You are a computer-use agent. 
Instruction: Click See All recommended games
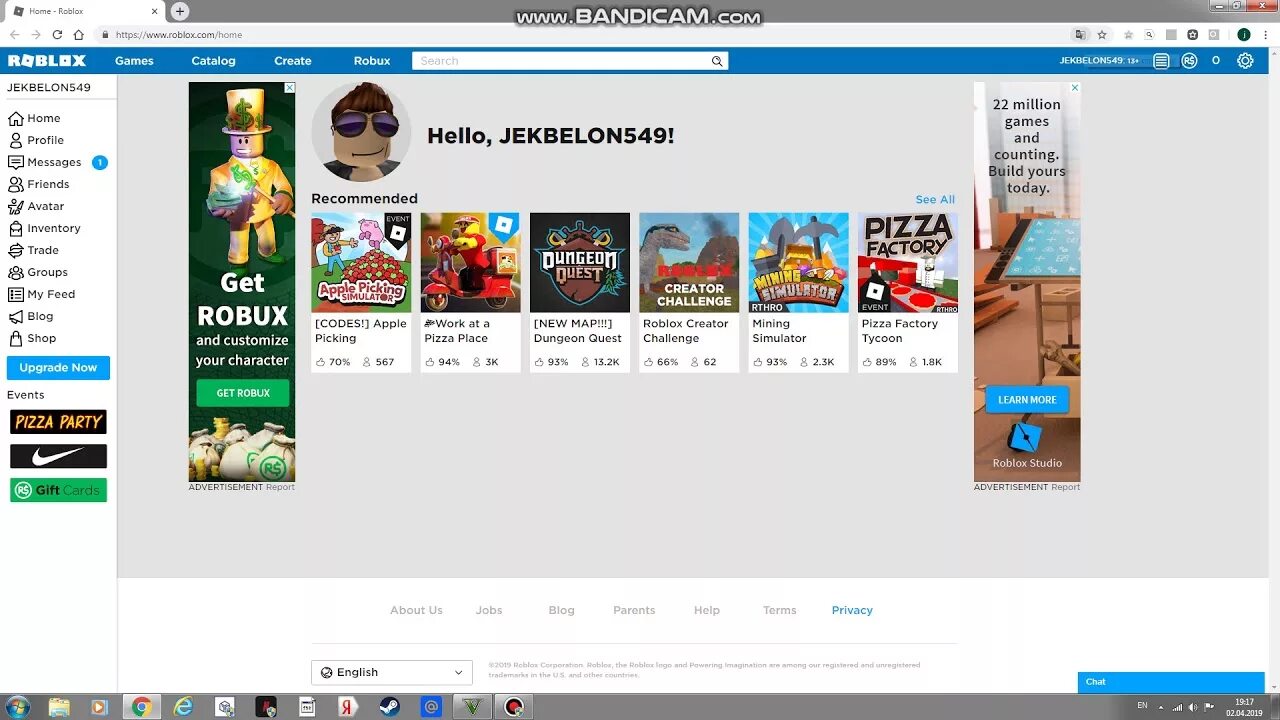(x=935, y=200)
